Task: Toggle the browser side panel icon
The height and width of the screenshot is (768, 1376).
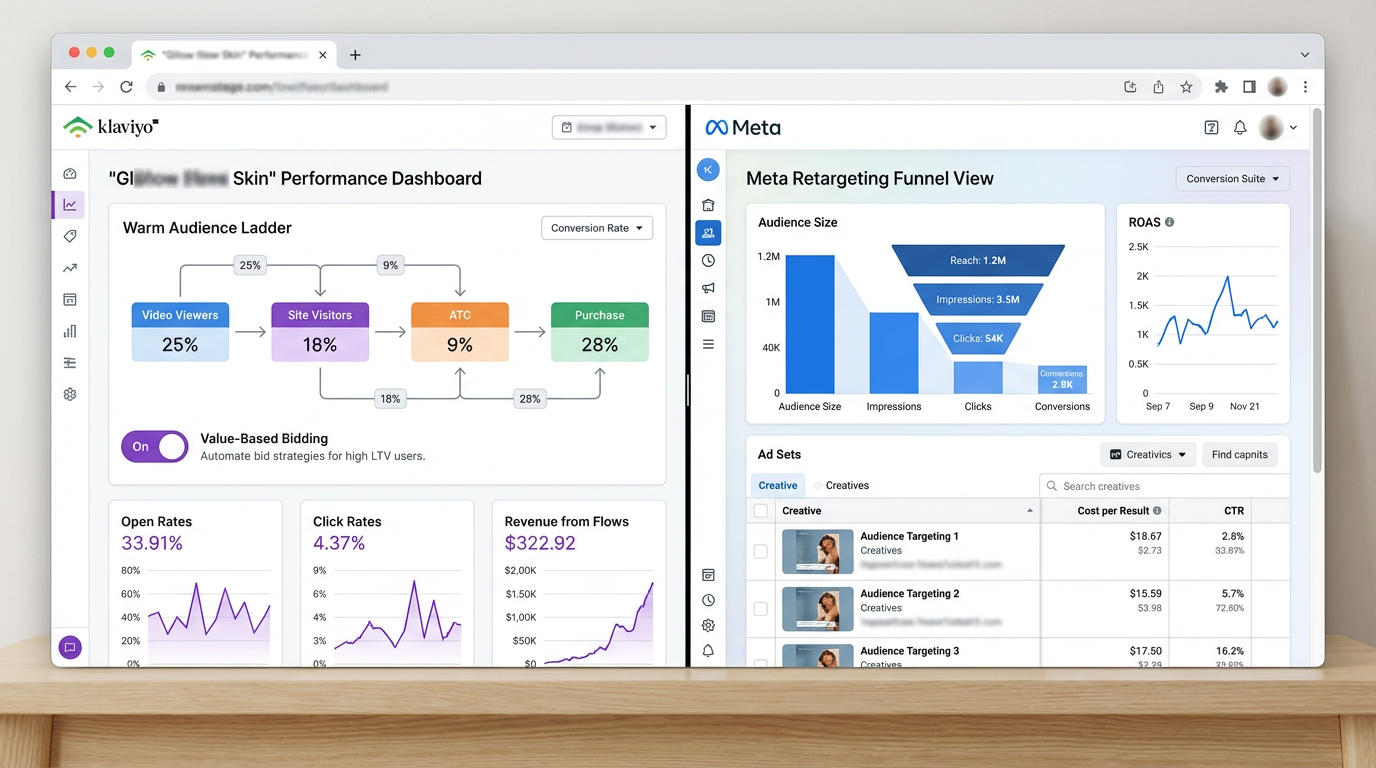Action: click(x=1249, y=87)
